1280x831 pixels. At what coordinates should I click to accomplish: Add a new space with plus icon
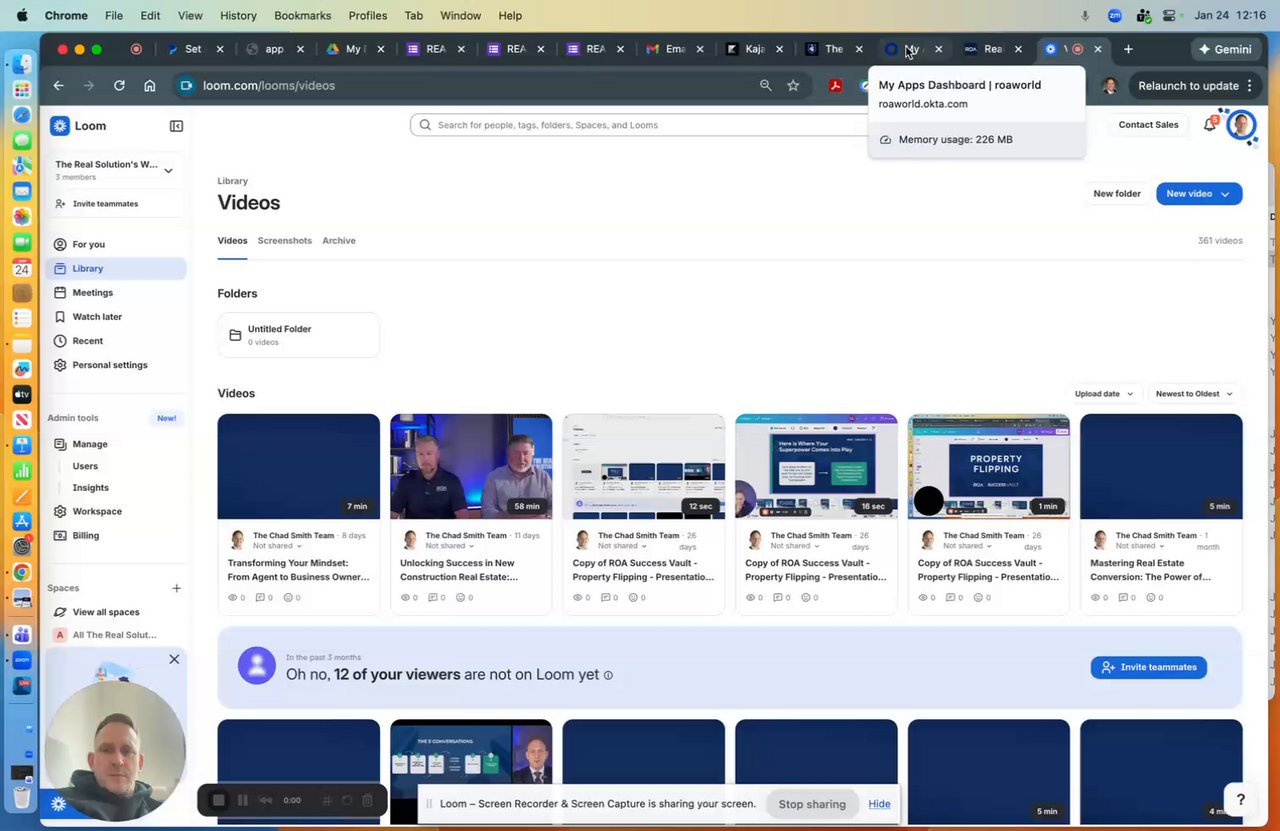click(176, 588)
